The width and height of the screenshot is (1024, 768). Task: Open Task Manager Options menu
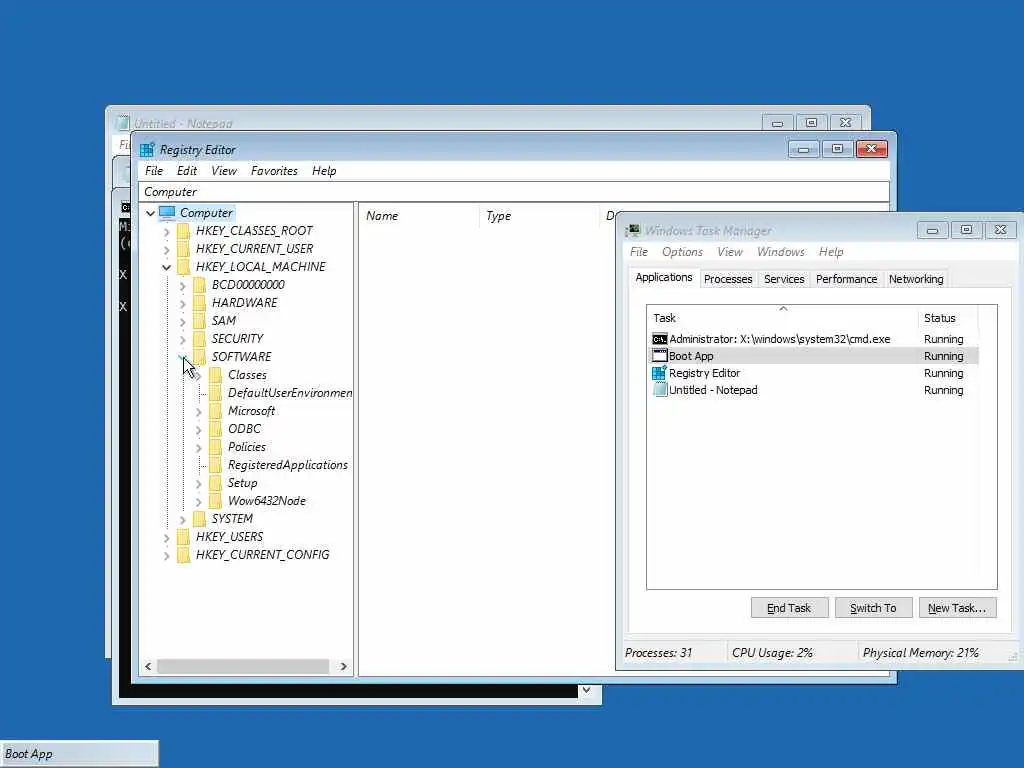pos(682,252)
